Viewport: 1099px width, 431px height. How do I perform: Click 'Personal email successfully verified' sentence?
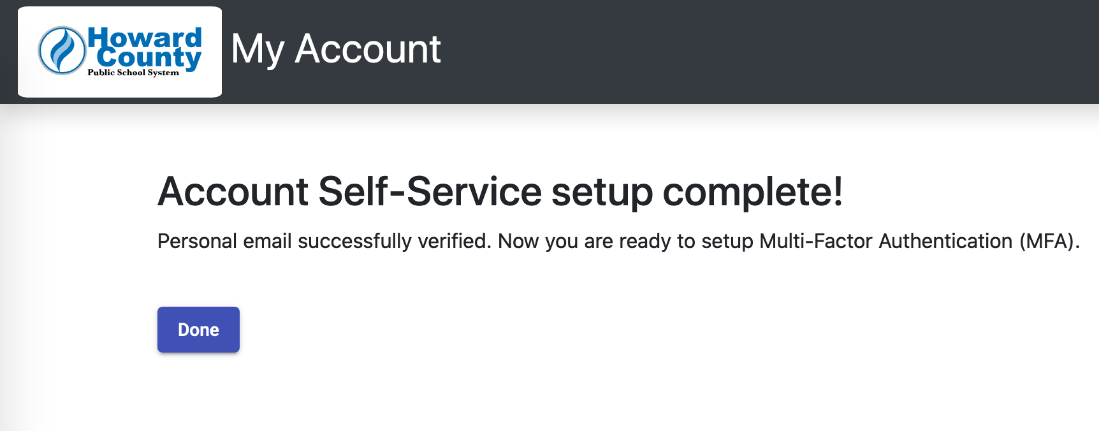(x=324, y=241)
